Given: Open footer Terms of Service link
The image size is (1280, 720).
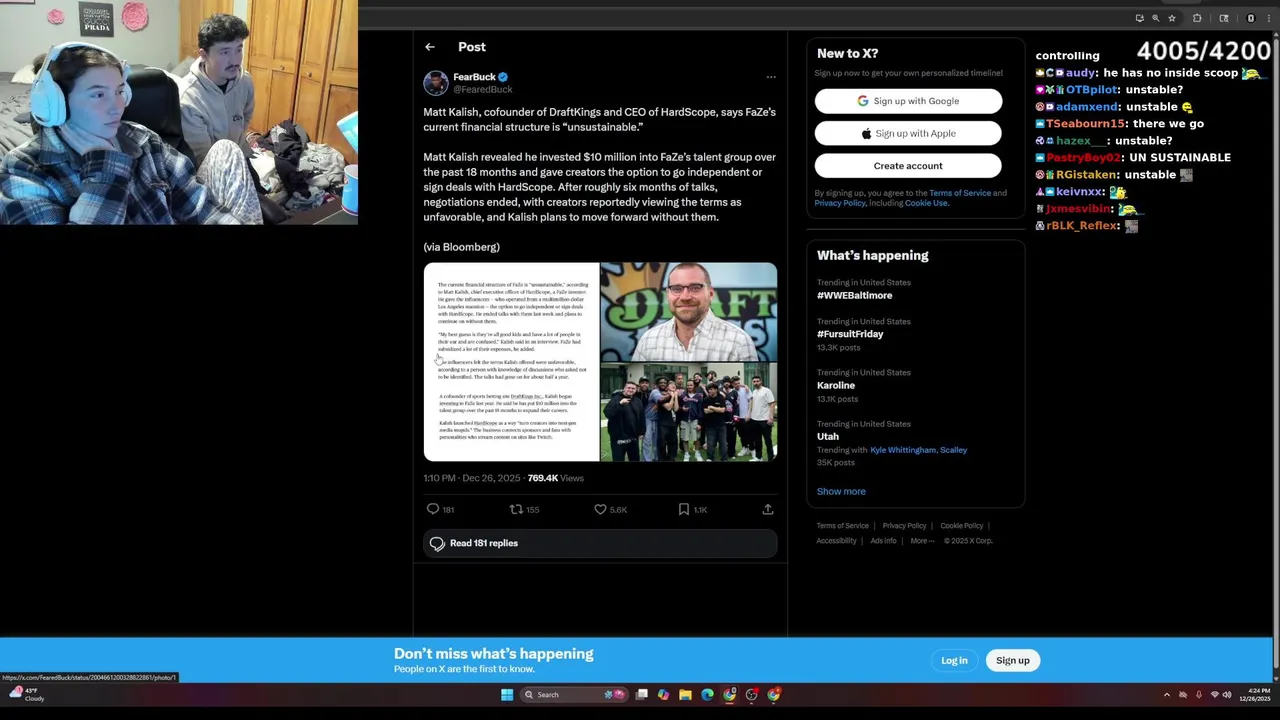Looking at the screenshot, I should (x=842, y=526).
